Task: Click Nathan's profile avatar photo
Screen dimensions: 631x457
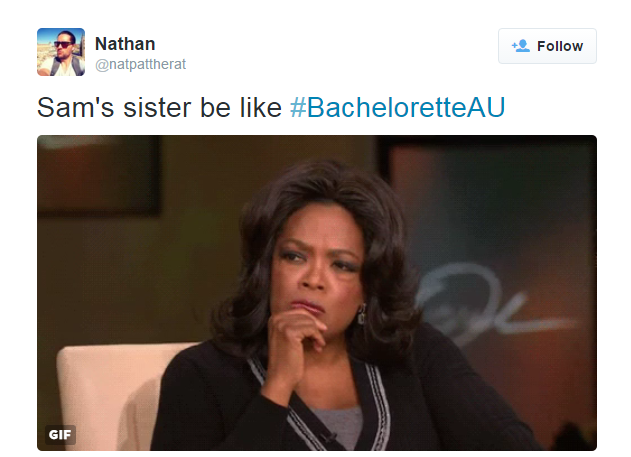Action: 61,52
